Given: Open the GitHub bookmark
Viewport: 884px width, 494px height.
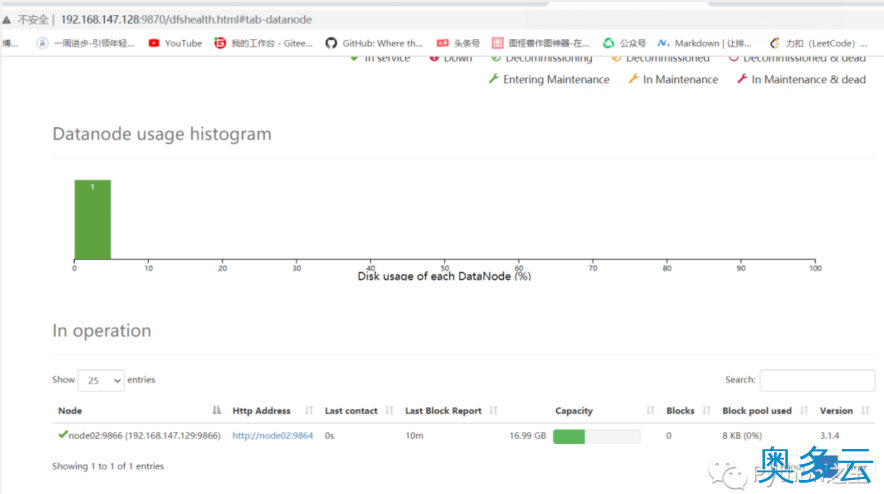Looking at the screenshot, I should [x=374, y=43].
